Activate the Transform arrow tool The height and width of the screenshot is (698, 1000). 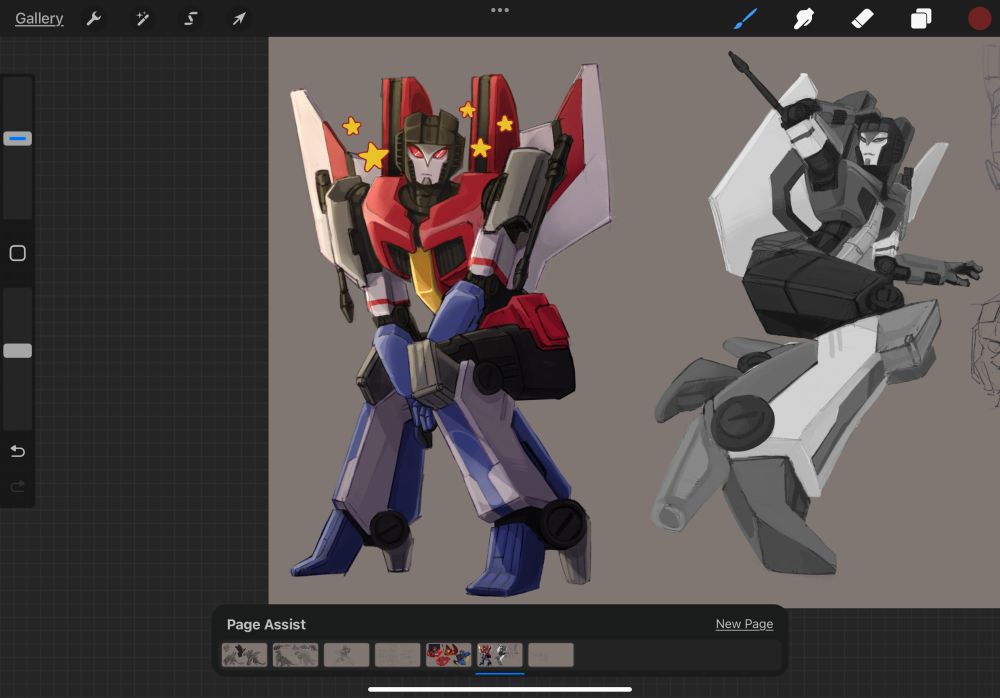tap(239, 19)
